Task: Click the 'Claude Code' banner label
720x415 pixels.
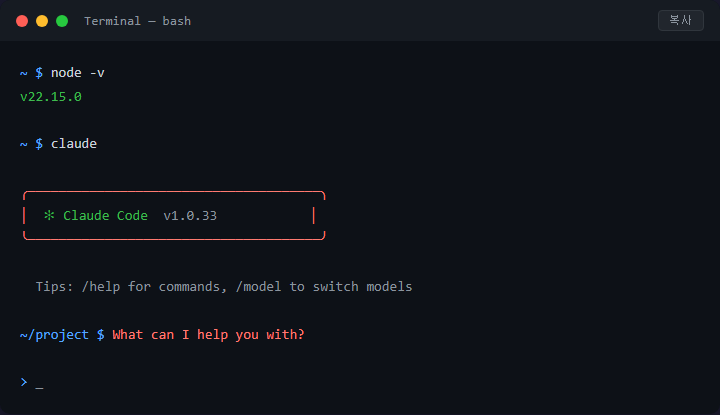Action: tap(105, 216)
